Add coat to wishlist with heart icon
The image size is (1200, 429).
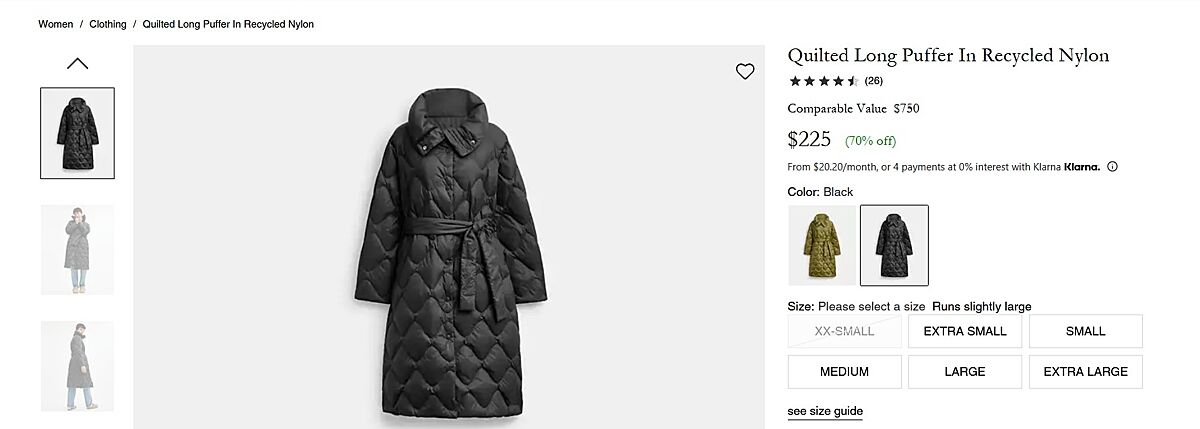[x=745, y=71]
